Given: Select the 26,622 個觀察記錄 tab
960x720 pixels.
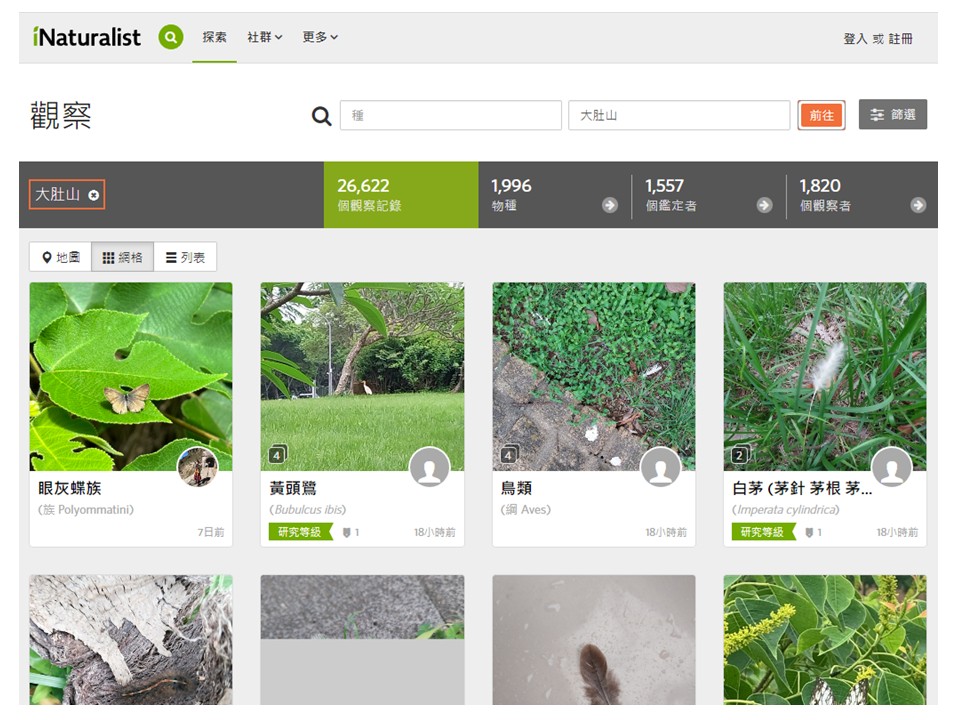Looking at the screenshot, I should [x=400, y=195].
